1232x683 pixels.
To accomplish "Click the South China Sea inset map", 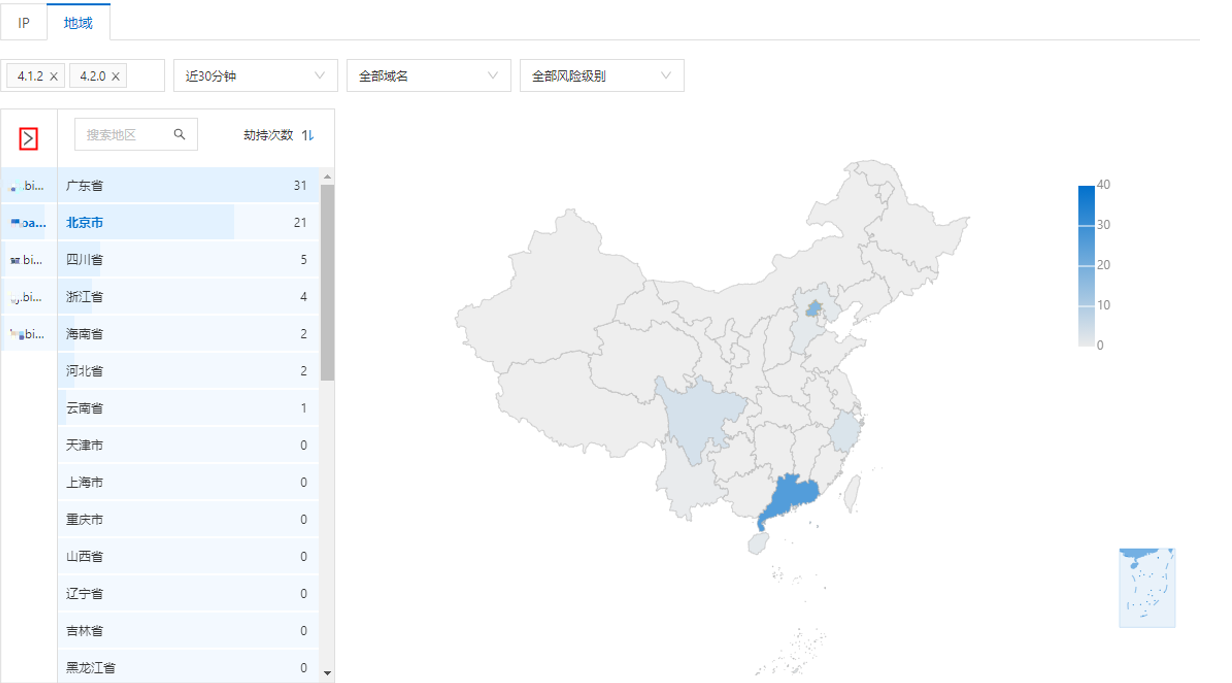I will [x=1147, y=587].
